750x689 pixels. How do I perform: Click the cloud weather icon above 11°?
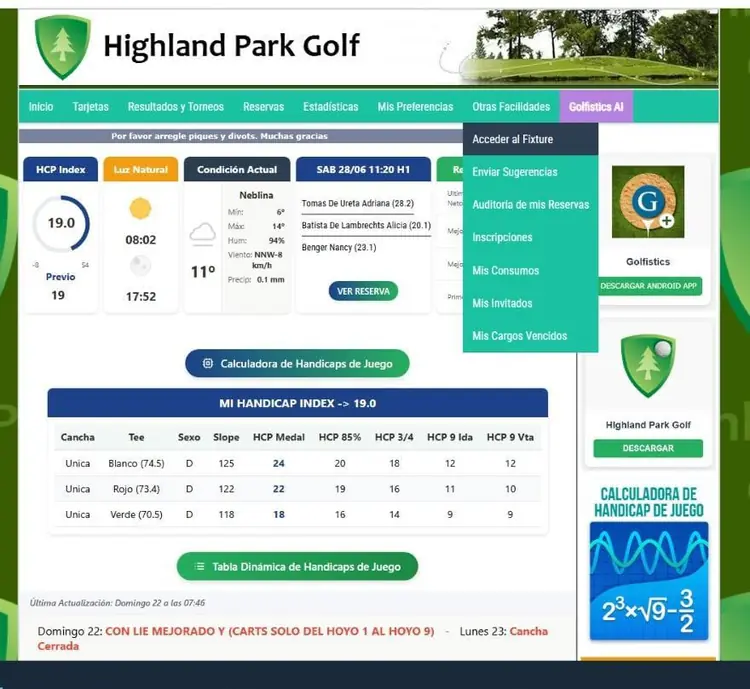click(x=203, y=234)
